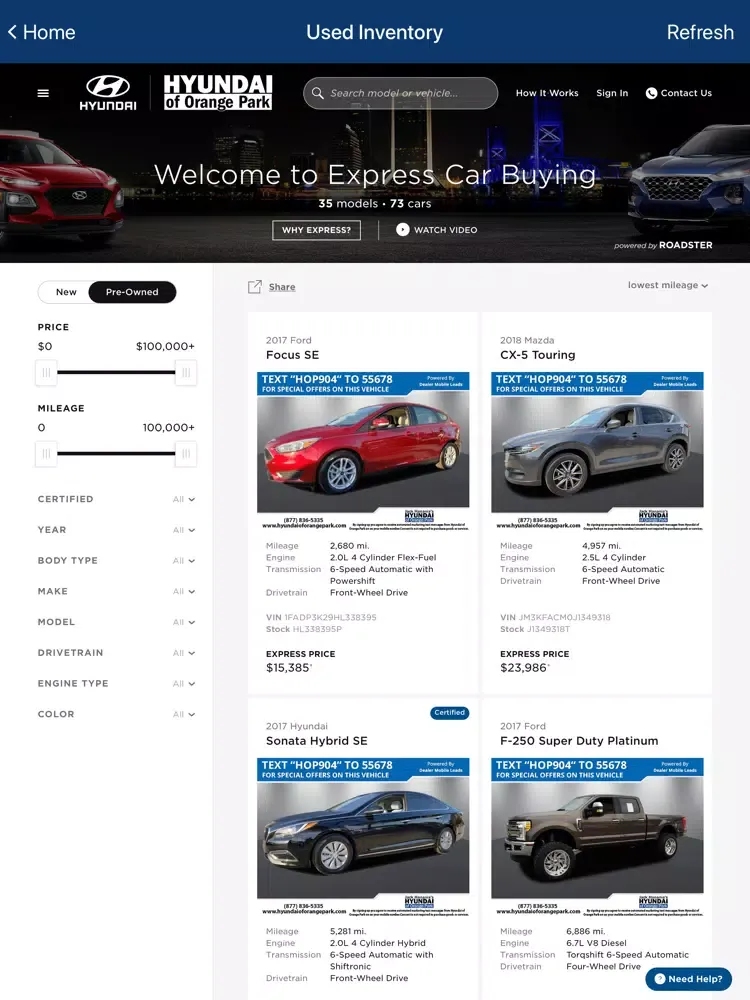The height and width of the screenshot is (1000, 750).
Task: Expand the Color filter
Action: pos(116,714)
